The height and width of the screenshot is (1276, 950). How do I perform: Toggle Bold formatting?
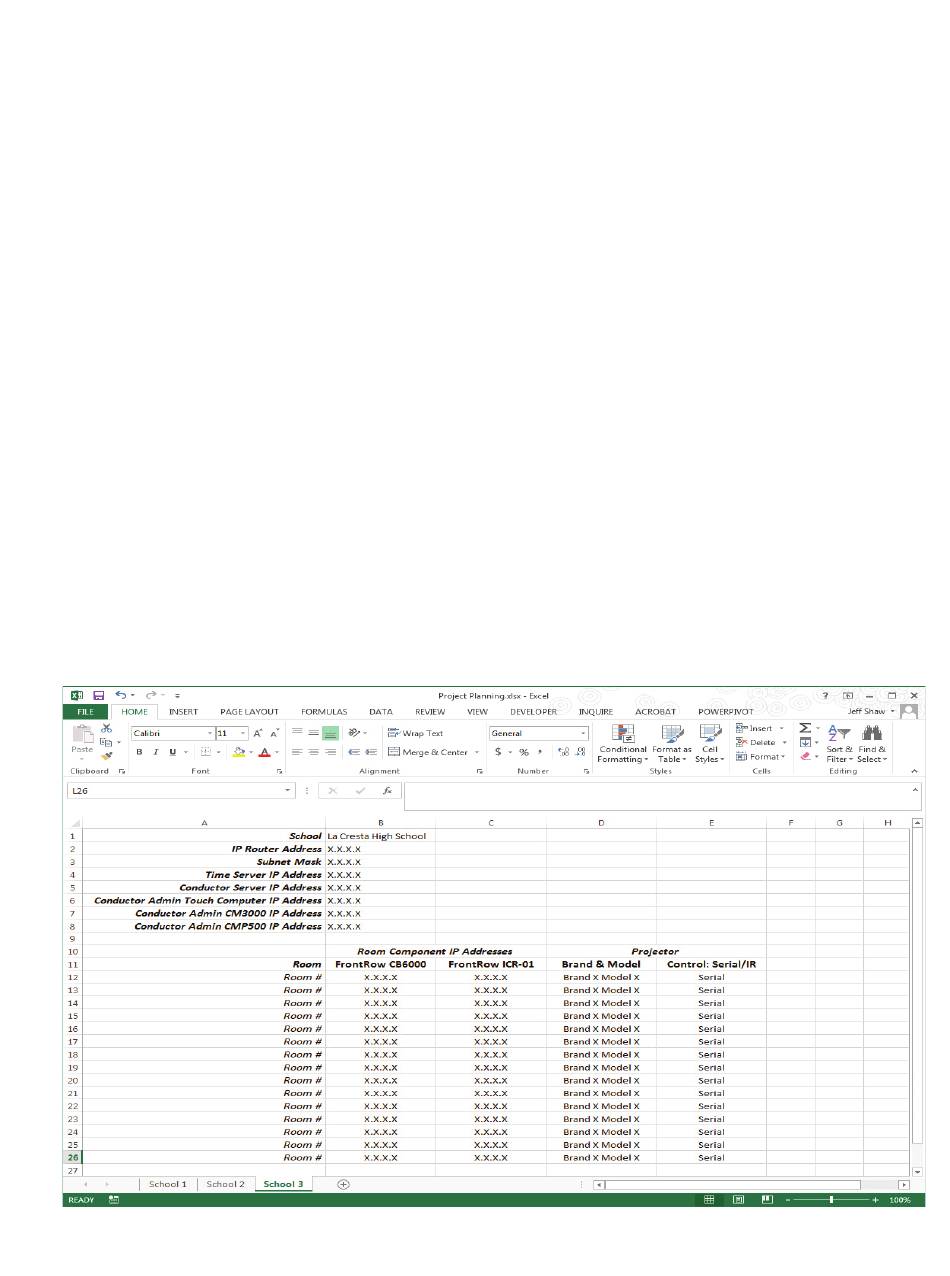coord(140,752)
